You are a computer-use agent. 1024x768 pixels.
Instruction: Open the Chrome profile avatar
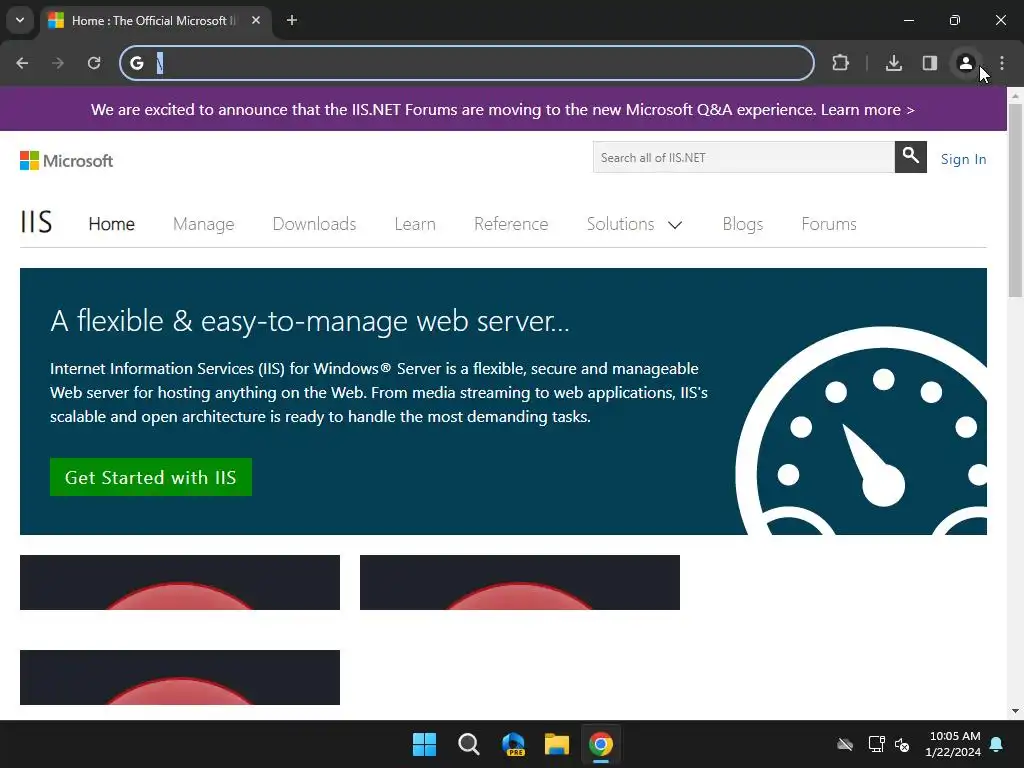(966, 63)
